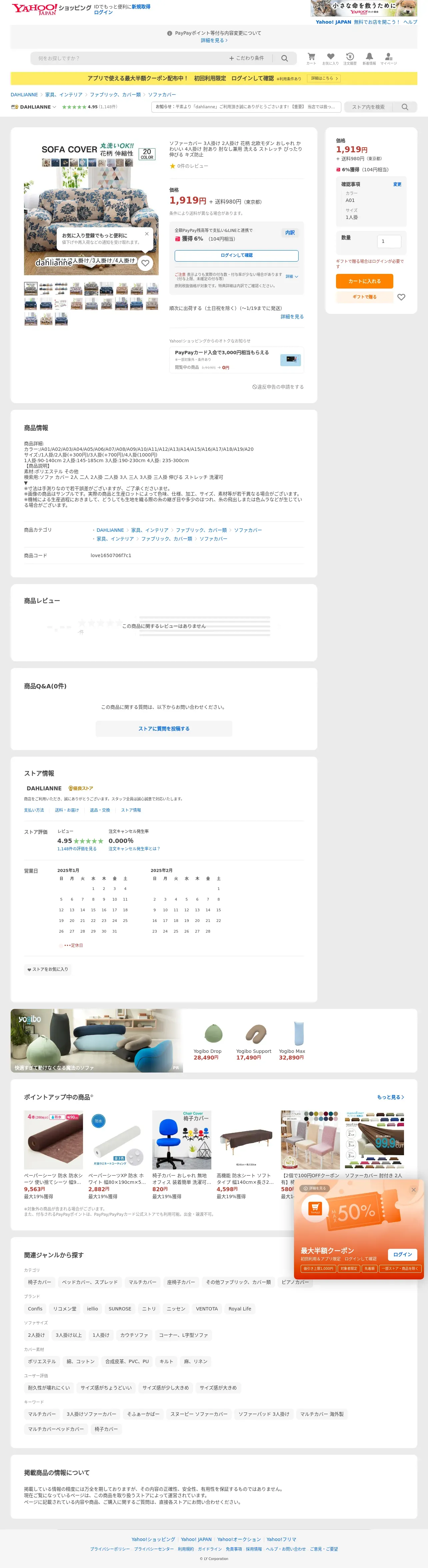The height and width of the screenshot is (1568, 428).
Task: Select the 2人掛け sofa size tag
Action: tap(36, 1335)
